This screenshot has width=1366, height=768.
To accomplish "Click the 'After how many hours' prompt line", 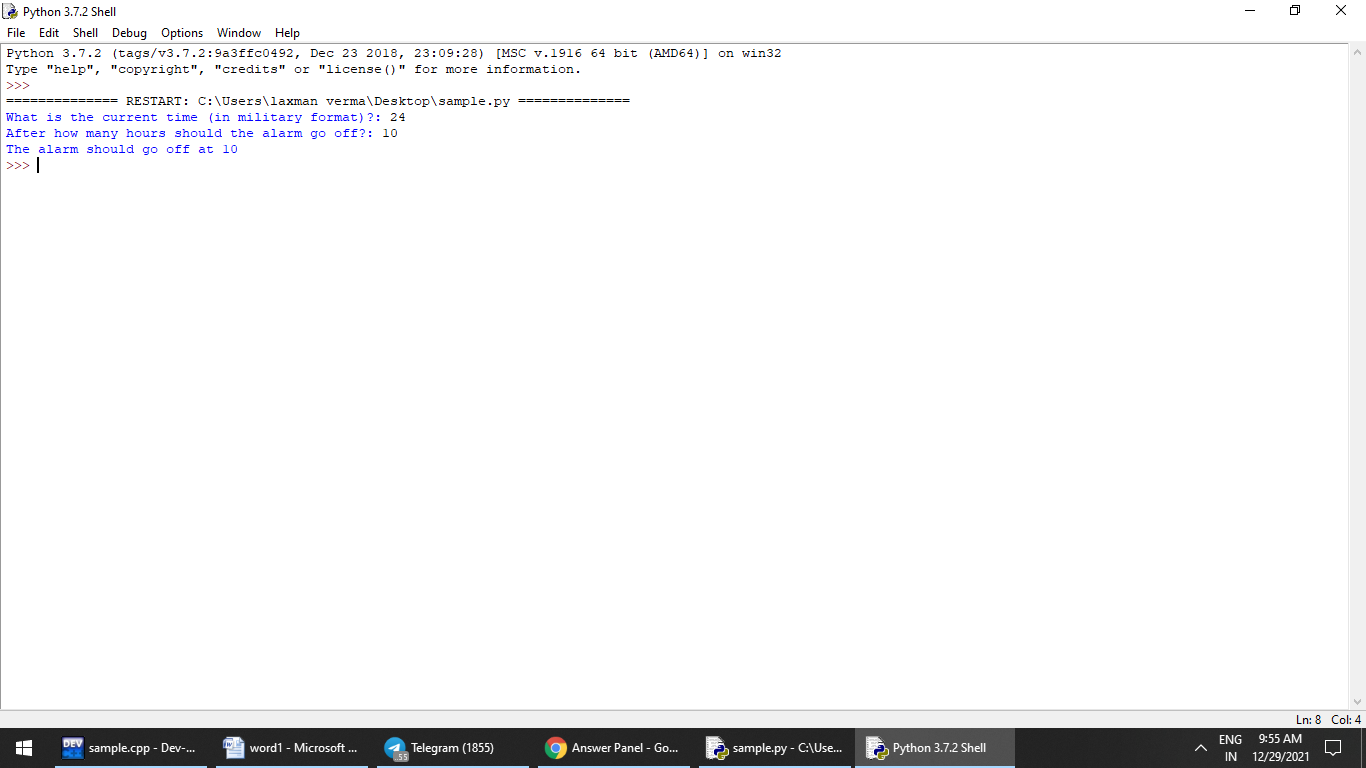I will [202, 133].
